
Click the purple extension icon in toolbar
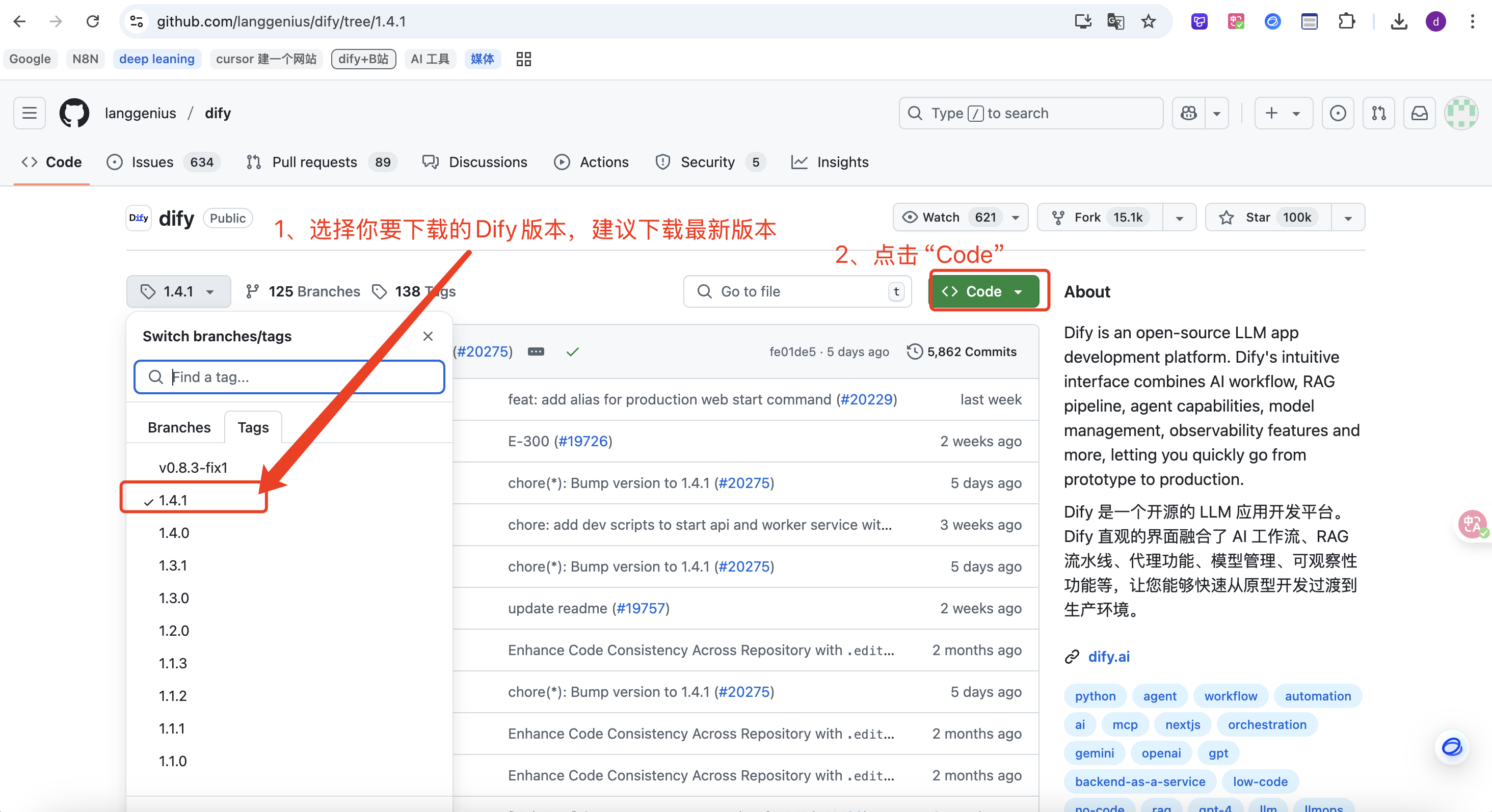click(1200, 21)
